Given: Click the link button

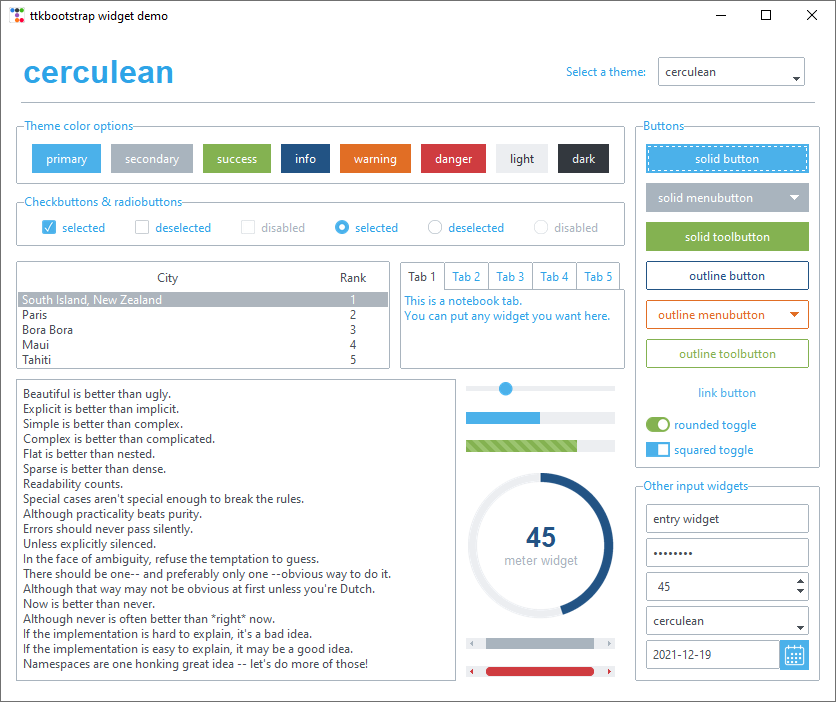Looking at the screenshot, I should [727, 393].
